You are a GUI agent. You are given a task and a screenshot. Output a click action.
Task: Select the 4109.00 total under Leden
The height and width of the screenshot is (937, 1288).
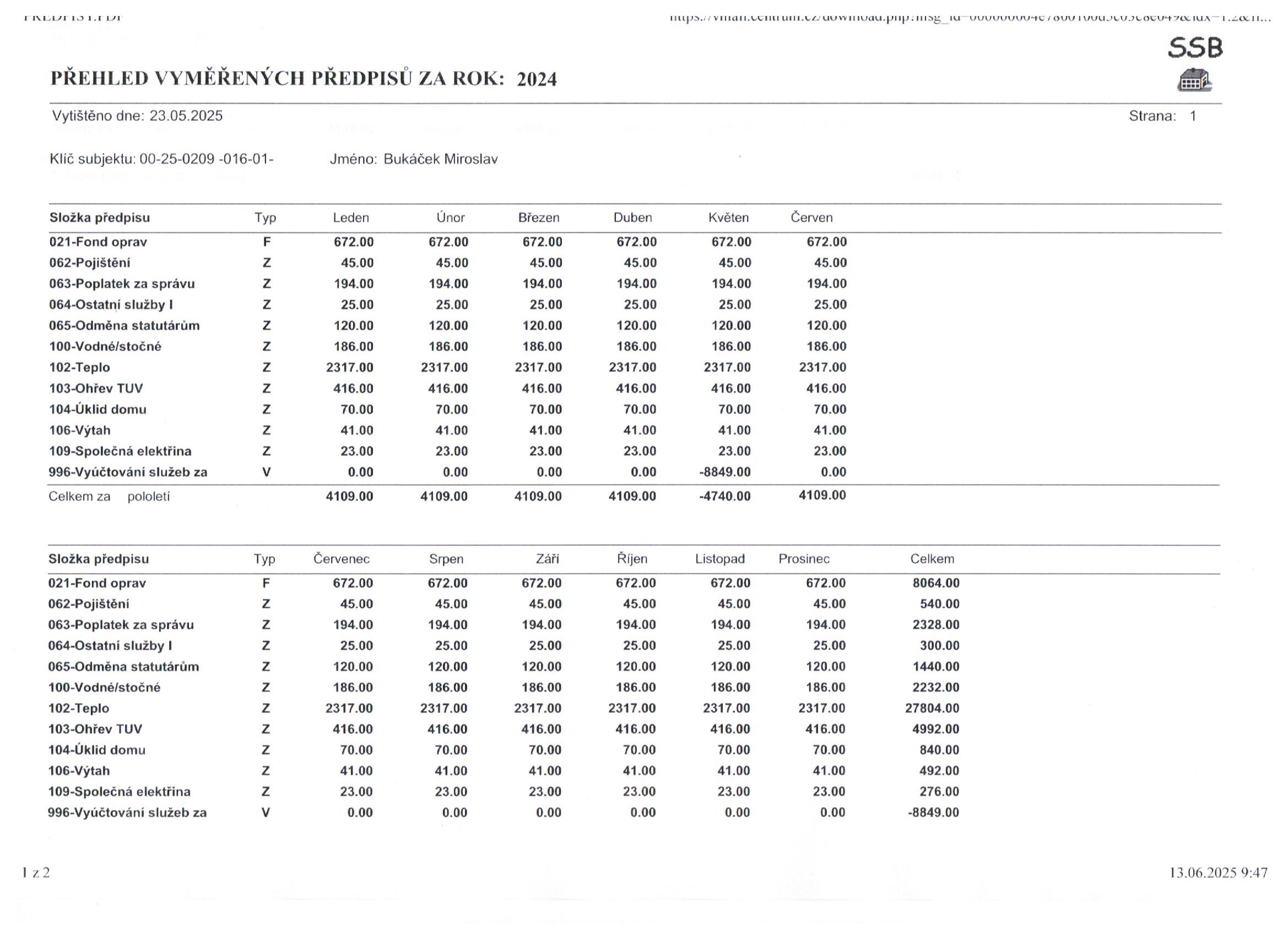coord(350,497)
